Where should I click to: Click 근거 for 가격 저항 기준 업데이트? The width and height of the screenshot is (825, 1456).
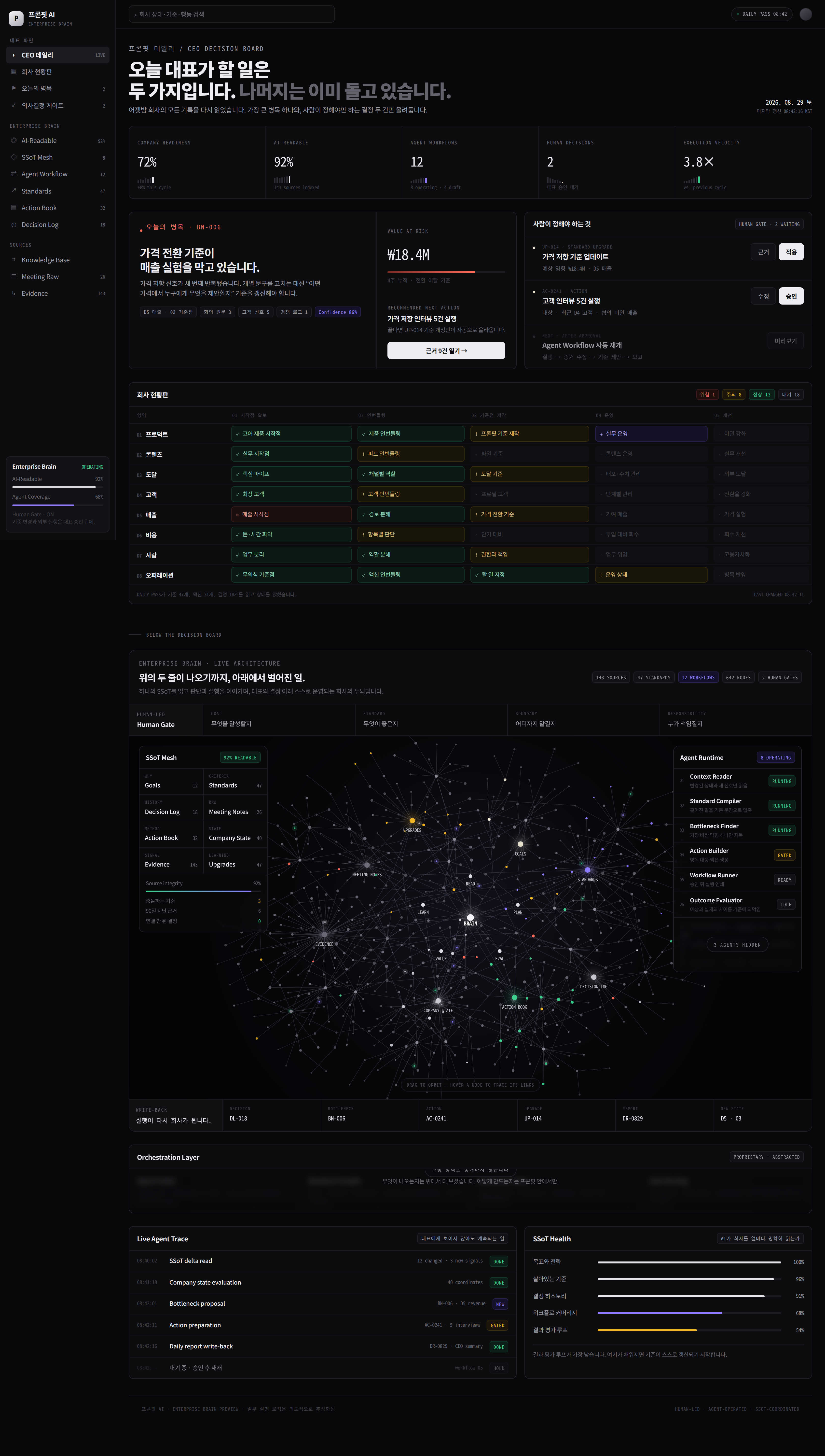point(763,252)
